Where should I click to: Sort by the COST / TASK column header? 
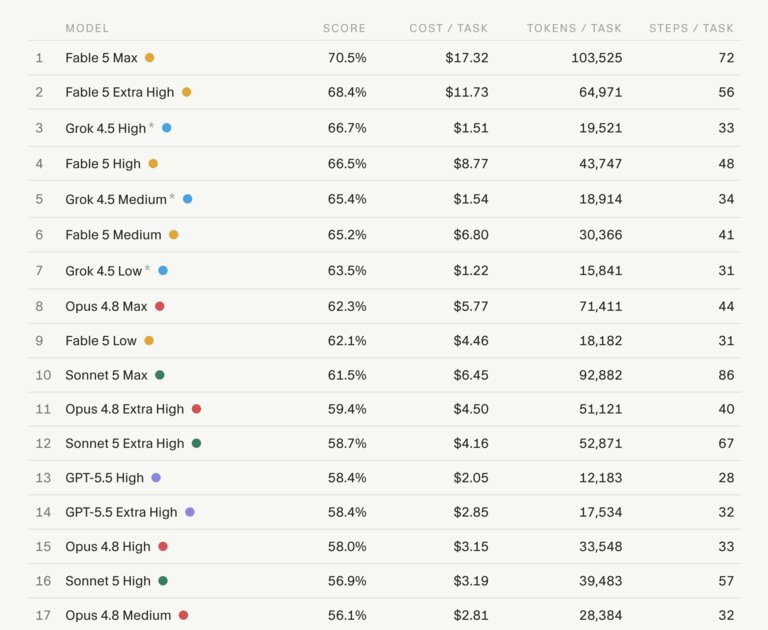[x=449, y=28]
